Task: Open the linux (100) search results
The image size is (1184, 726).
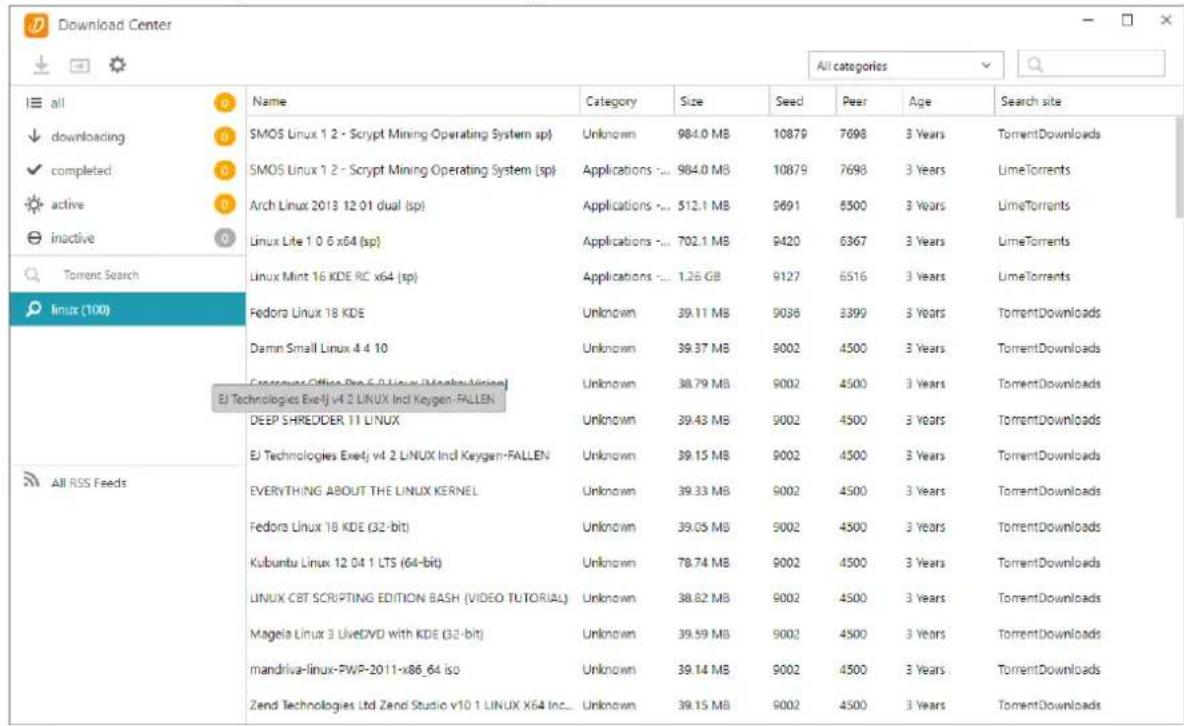Action: click(127, 309)
